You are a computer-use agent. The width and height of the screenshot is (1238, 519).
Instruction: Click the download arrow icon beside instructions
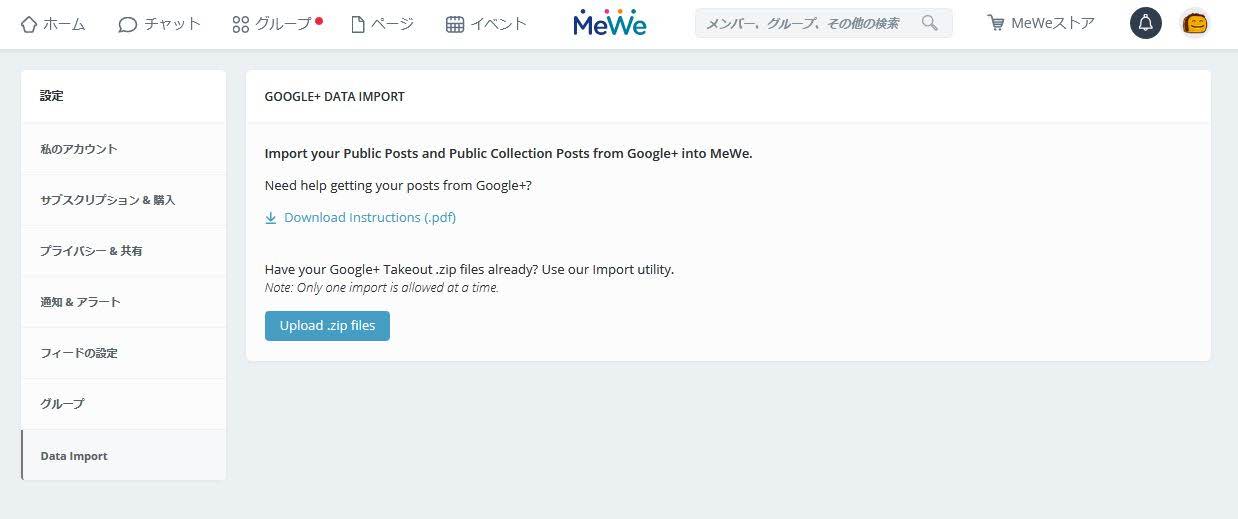(x=271, y=217)
